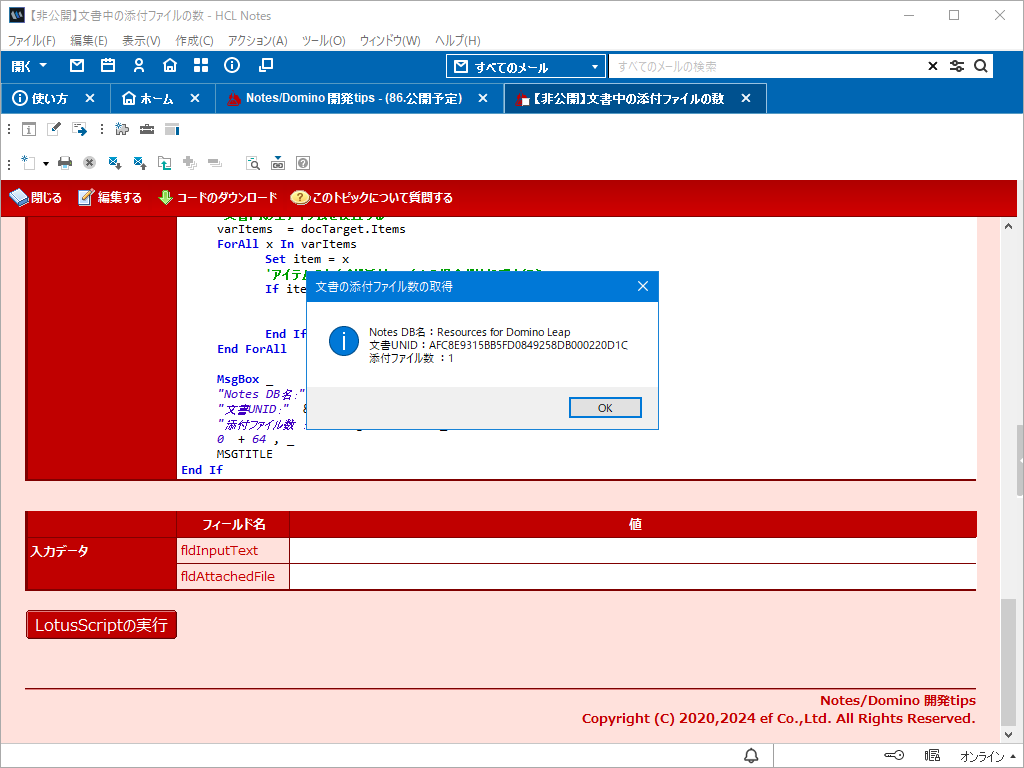Click the Print toolbar icon

65,162
